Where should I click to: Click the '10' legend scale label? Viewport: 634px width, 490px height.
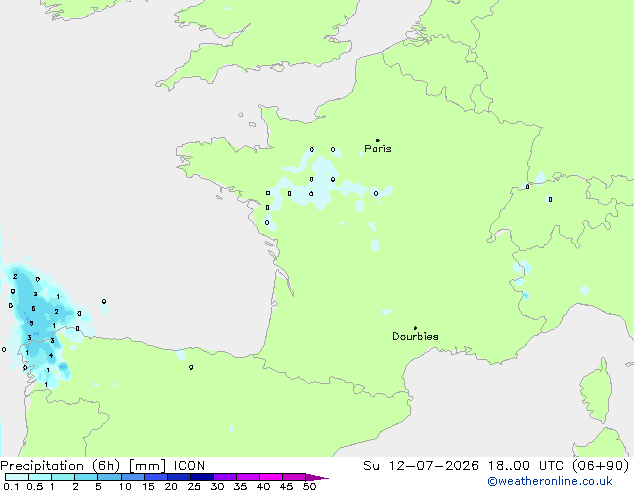click(x=125, y=486)
